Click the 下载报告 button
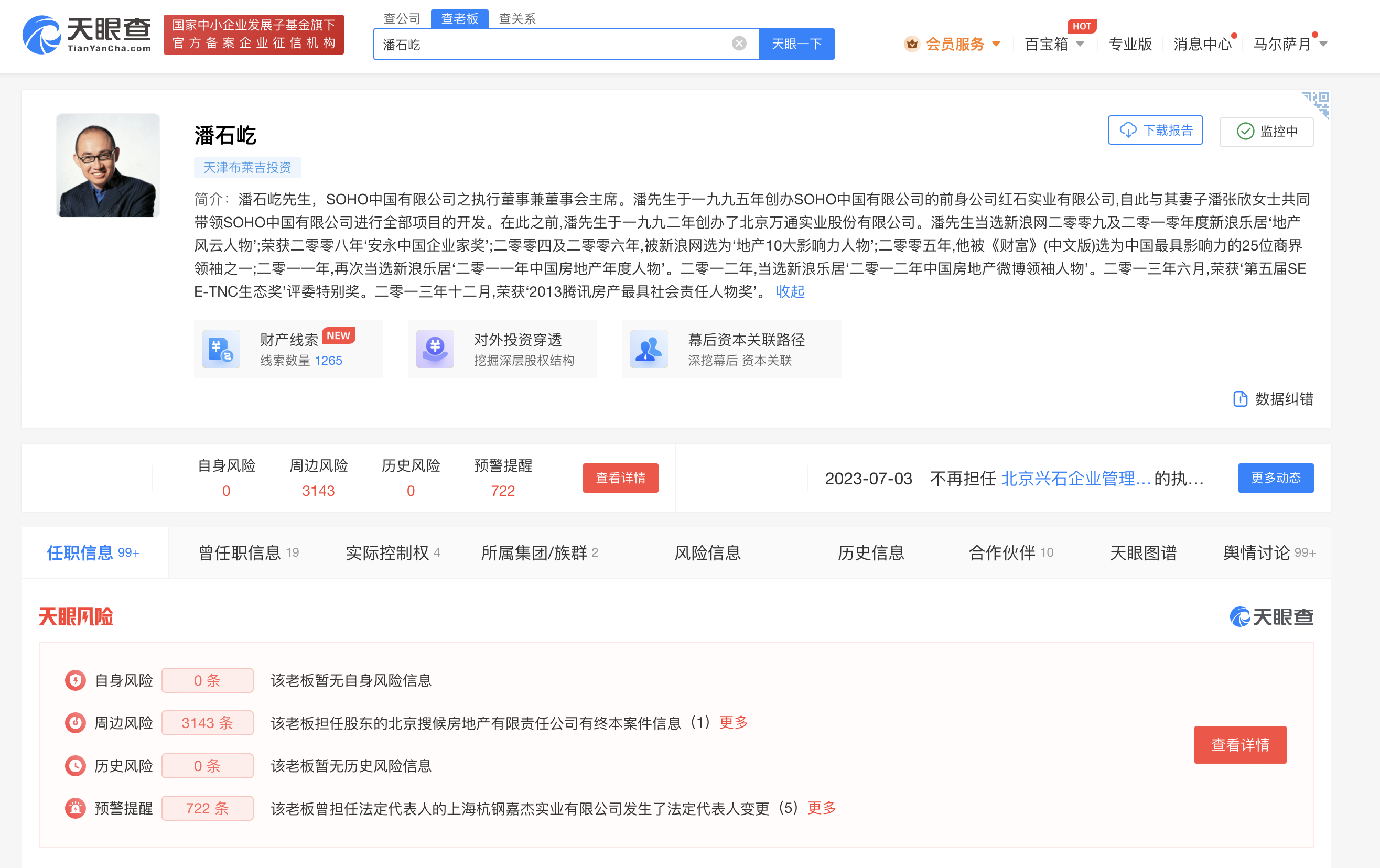The image size is (1380, 868). (1155, 131)
